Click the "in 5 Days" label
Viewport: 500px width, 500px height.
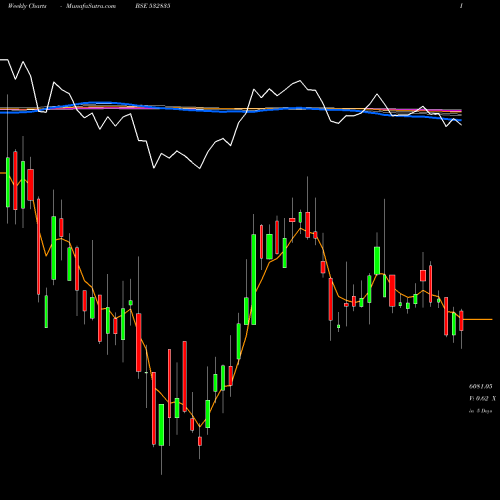[480, 411]
